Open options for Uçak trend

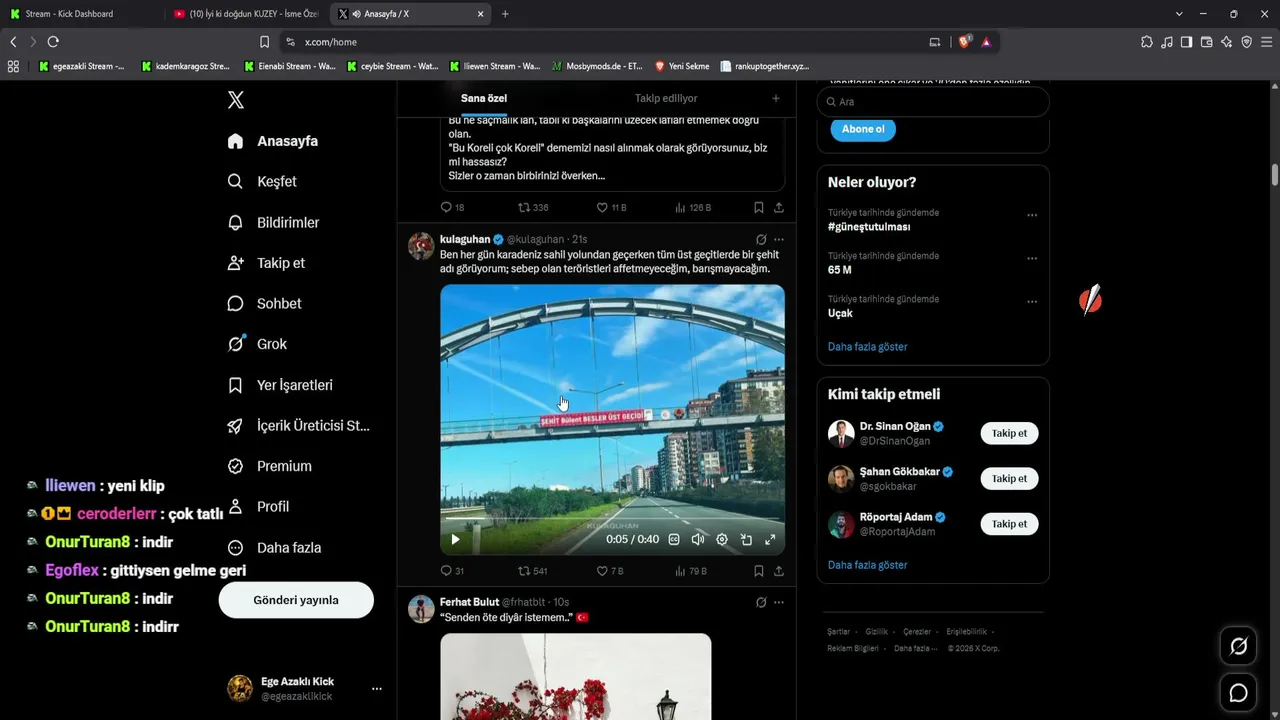1032,301
